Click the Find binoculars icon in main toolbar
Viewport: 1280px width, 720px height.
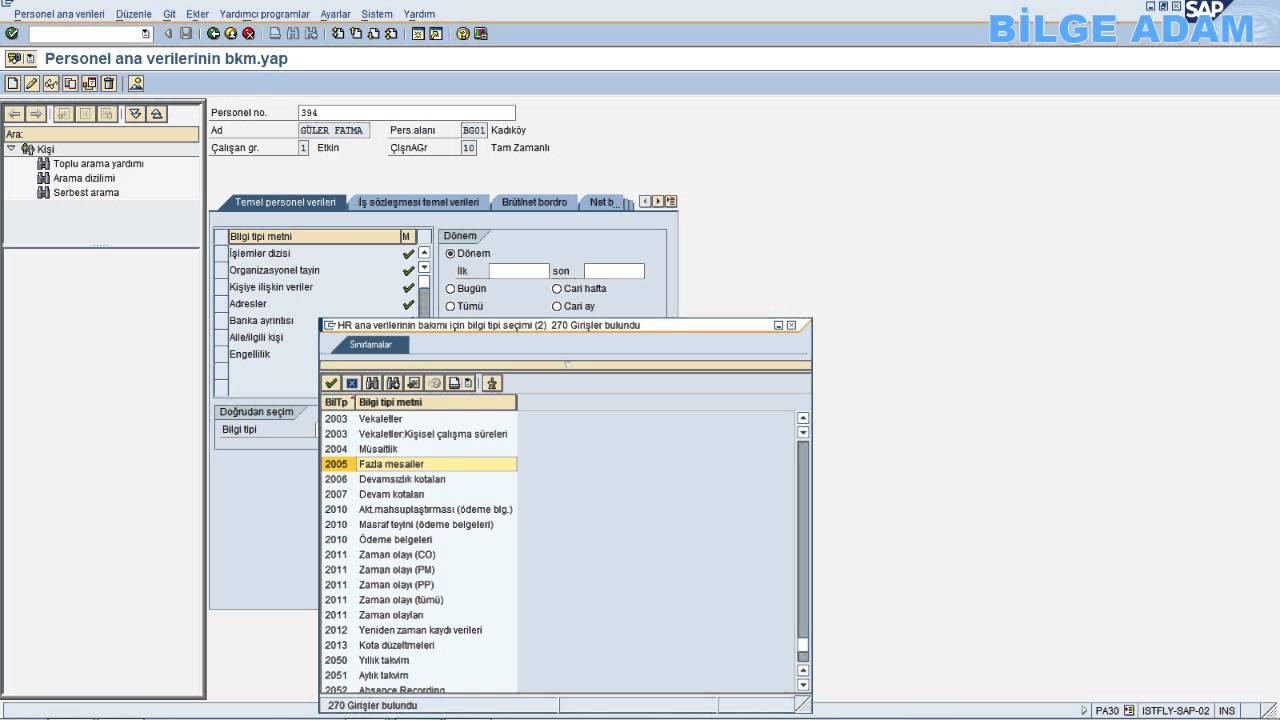[294, 33]
